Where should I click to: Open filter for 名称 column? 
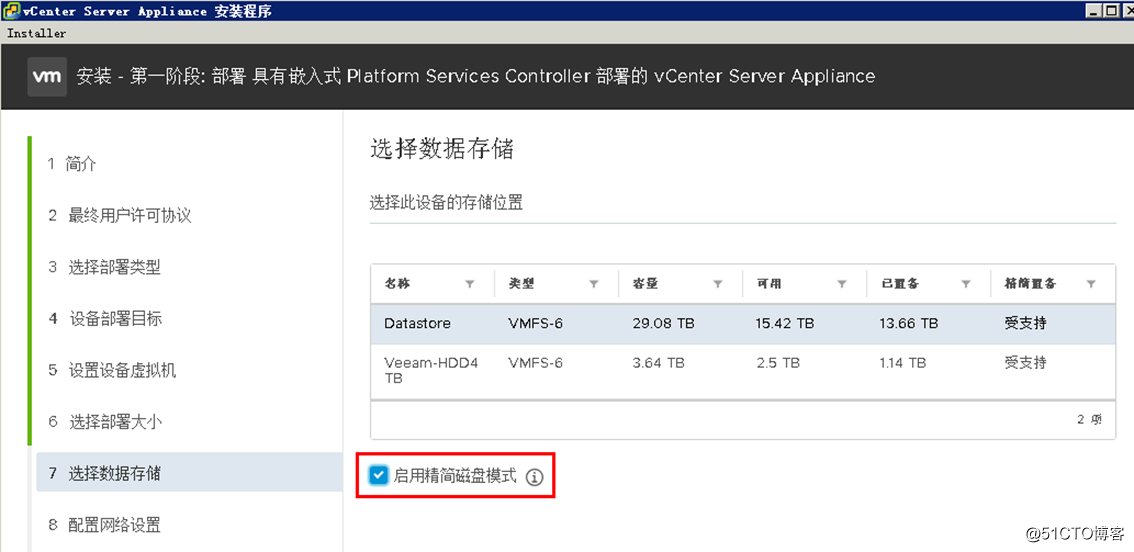click(x=469, y=284)
